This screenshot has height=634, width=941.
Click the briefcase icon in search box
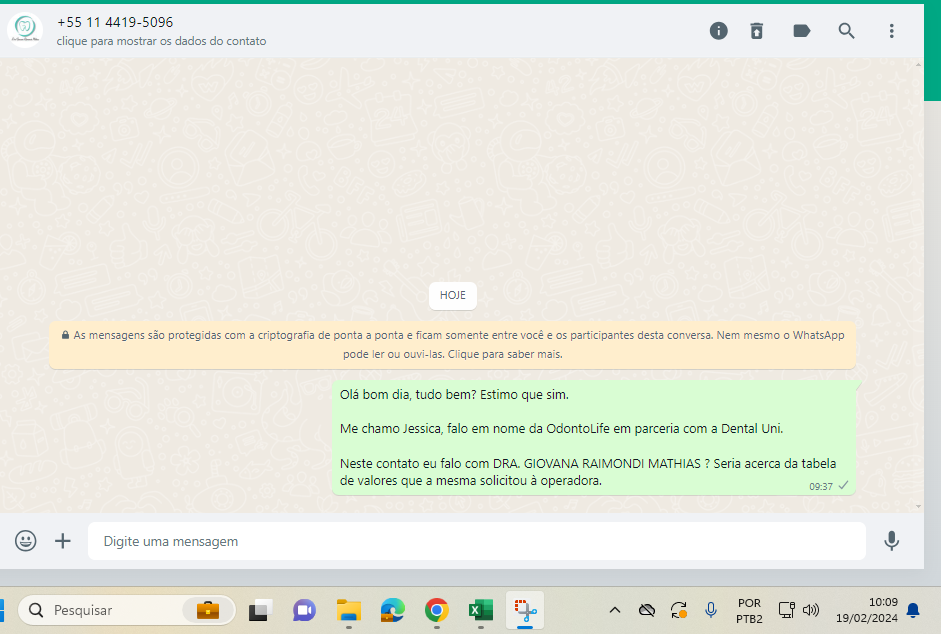click(x=208, y=610)
